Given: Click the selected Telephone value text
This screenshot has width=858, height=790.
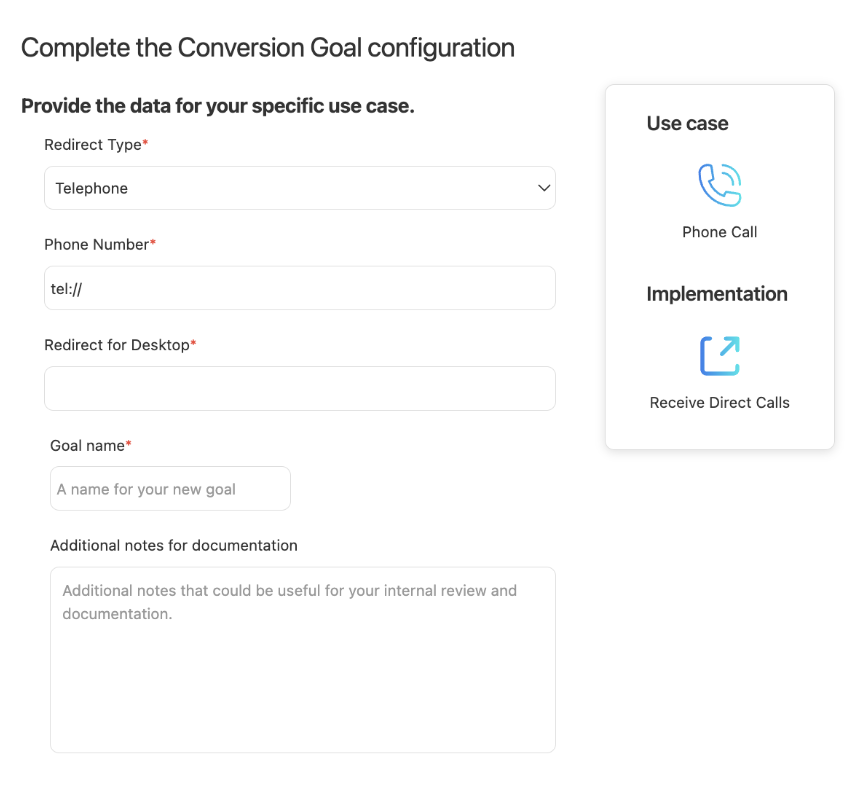Looking at the screenshot, I should click(92, 188).
